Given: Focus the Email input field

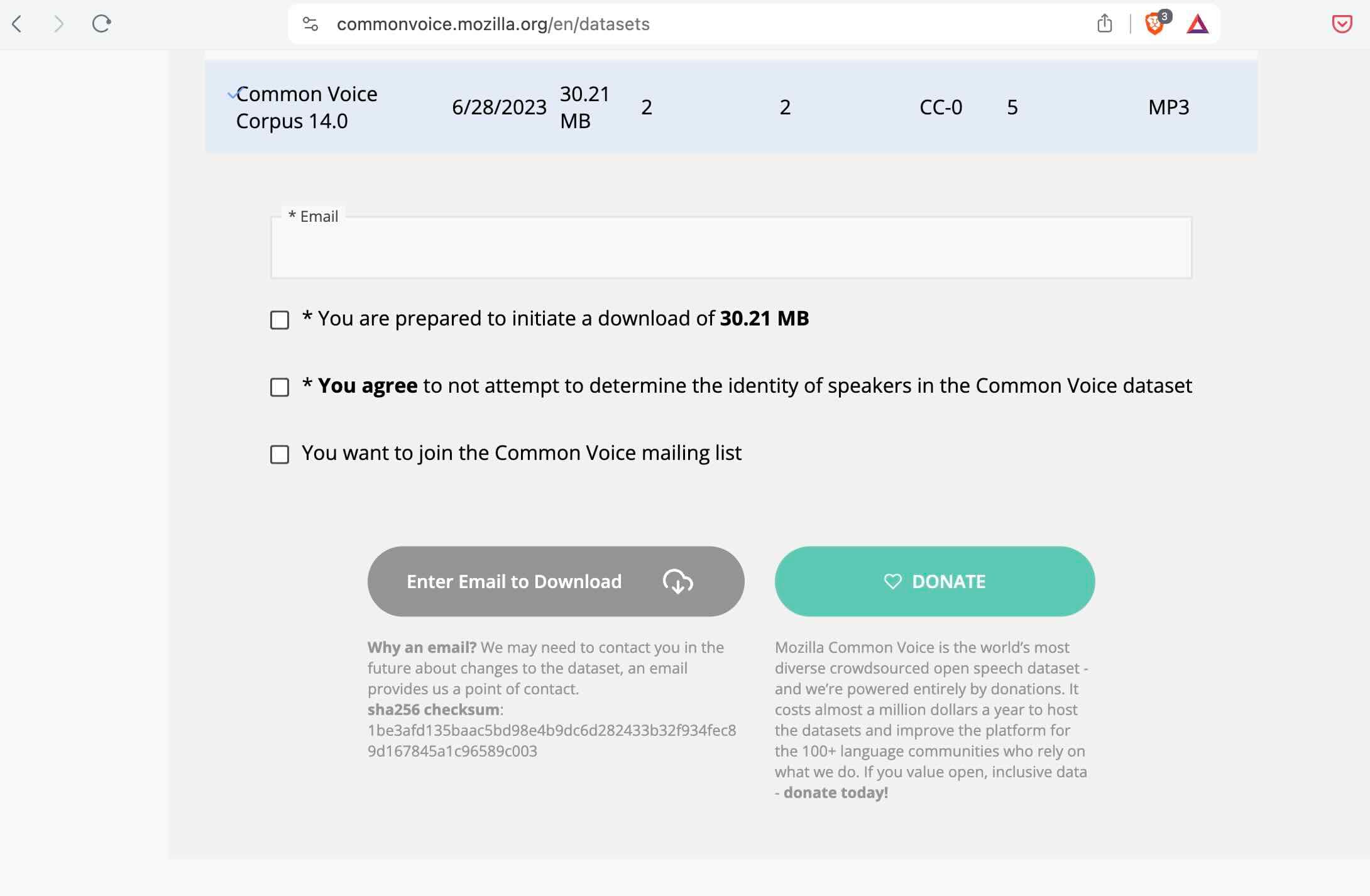Looking at the screenshot, I should 731,248.
